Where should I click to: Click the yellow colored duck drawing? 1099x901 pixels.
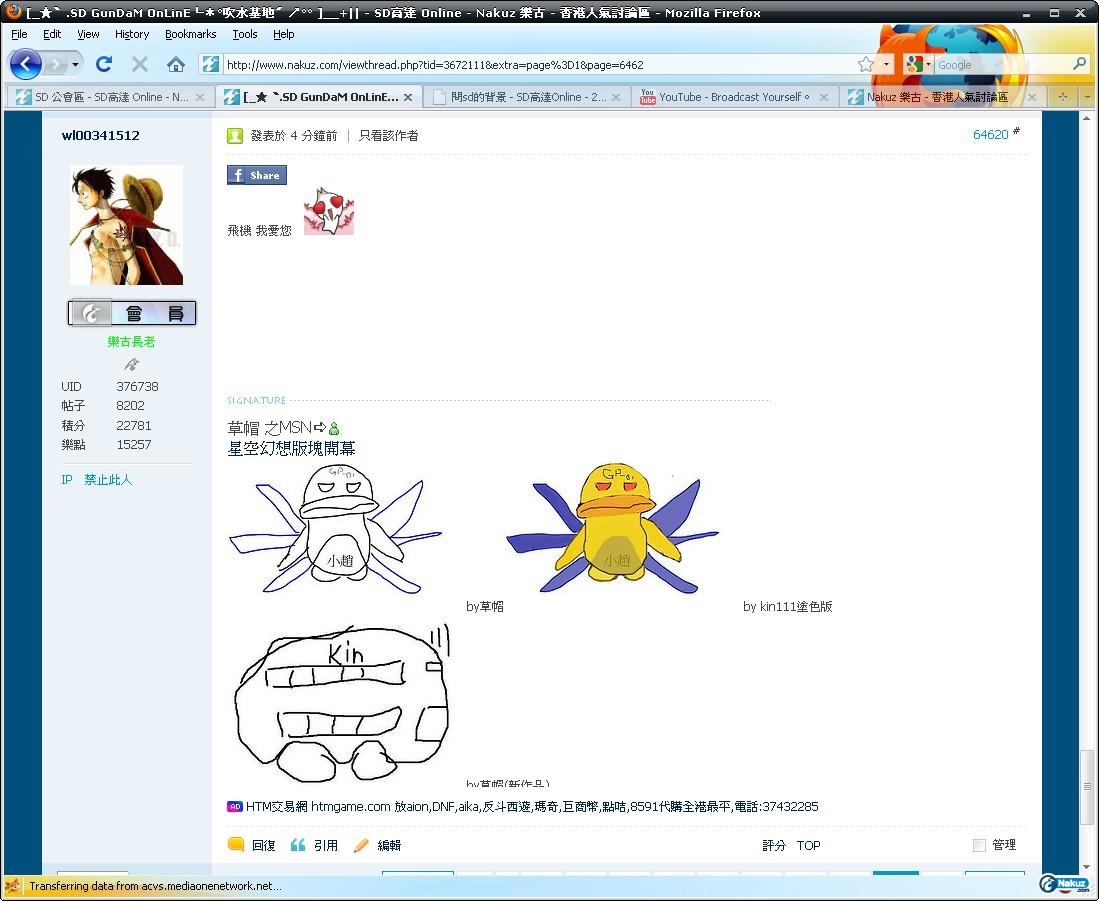coord(613,529)
